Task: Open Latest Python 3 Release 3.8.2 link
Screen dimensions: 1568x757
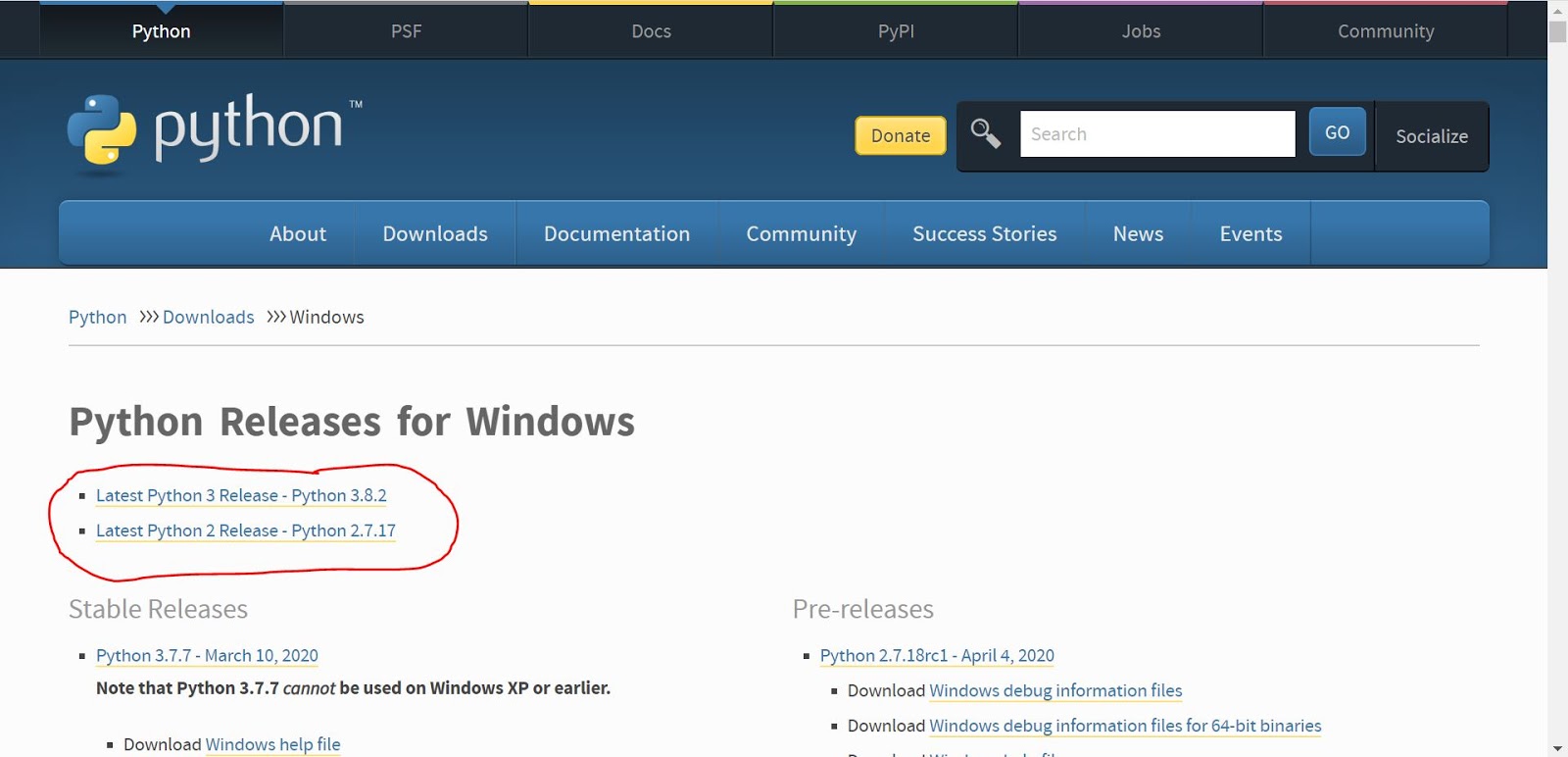Action: [241, 495]
